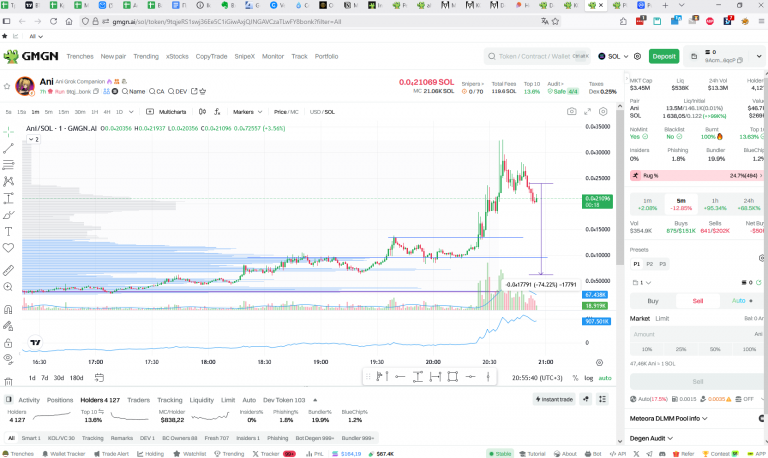Toggle auto scale on chart
The height and width of the screenshot is (458, 768).
point(605,378)
